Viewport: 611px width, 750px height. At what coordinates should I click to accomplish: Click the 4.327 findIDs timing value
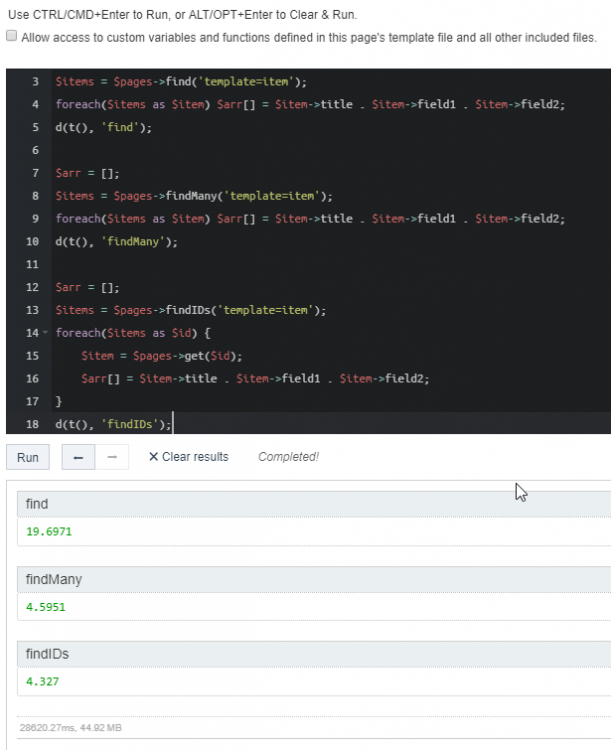tap(45, 681)
